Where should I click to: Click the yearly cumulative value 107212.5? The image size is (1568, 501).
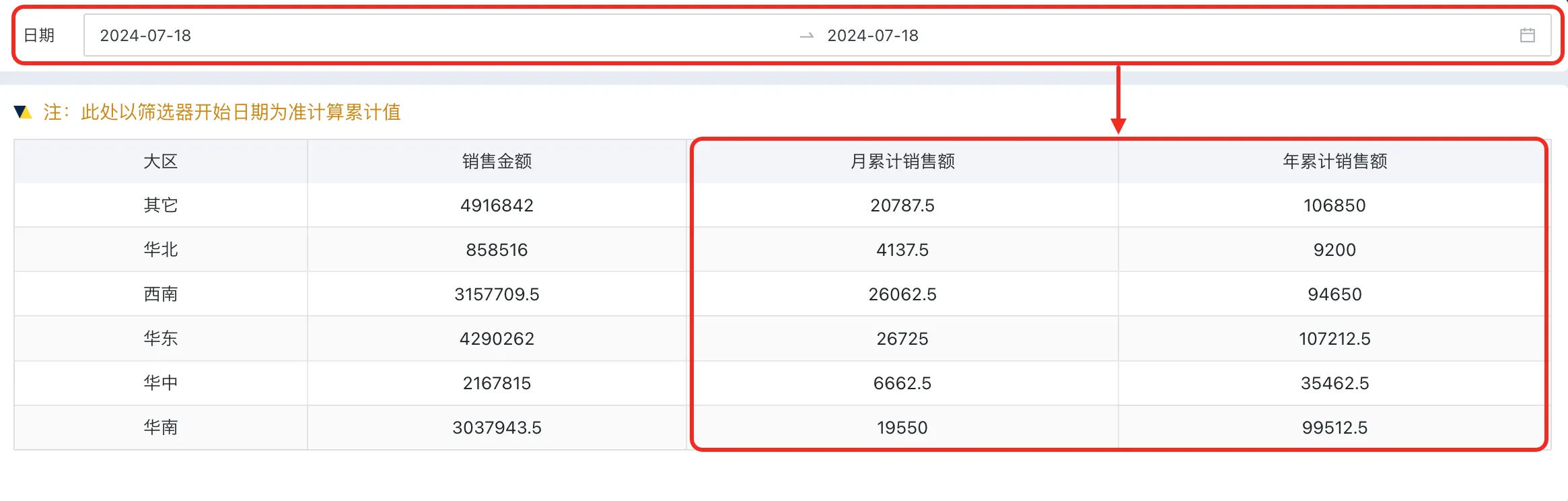click(1334, 339)
